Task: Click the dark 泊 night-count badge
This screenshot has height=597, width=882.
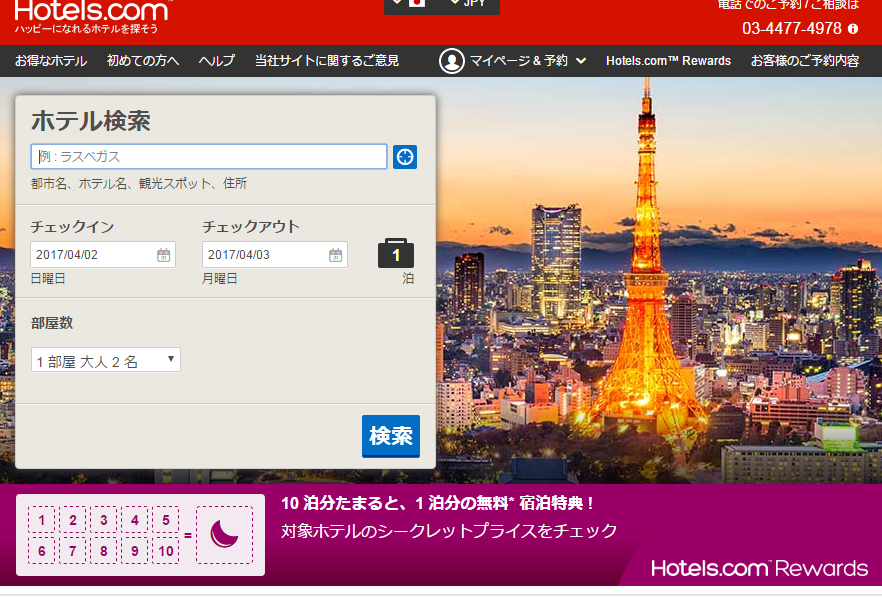Action: point(396,253)
